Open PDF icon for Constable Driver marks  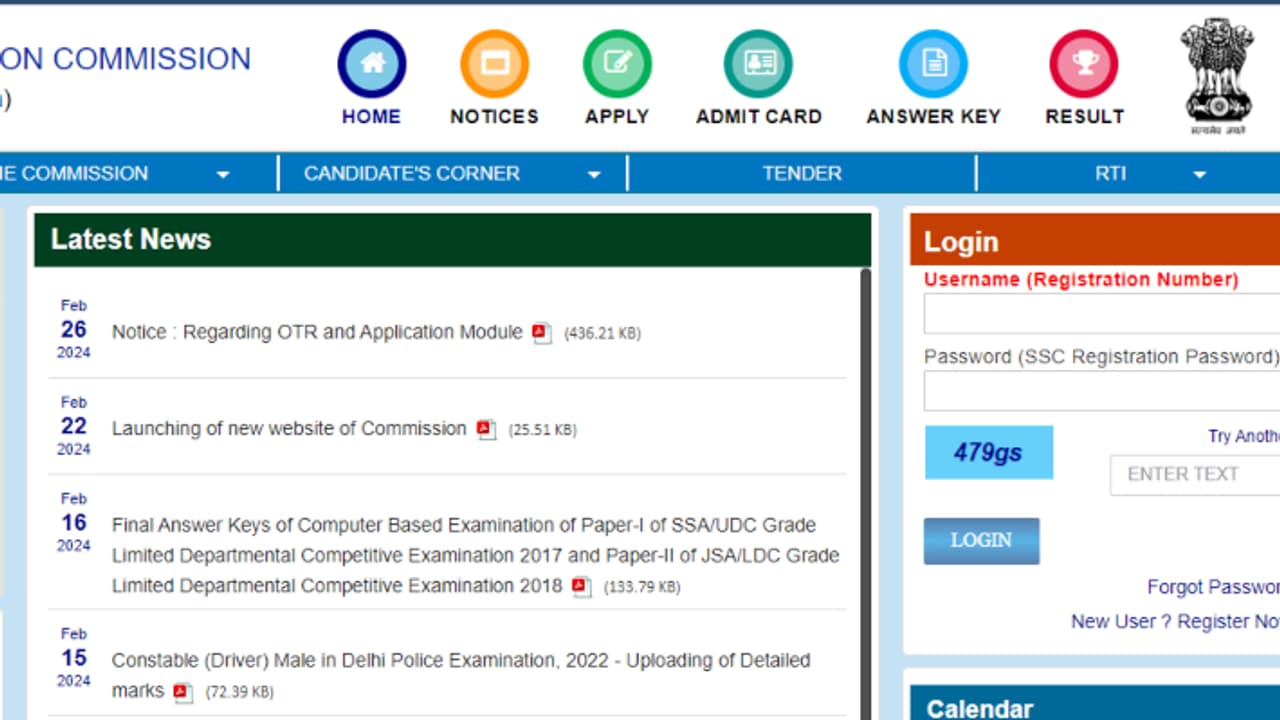pyautogui.click(x=182, y=692)
